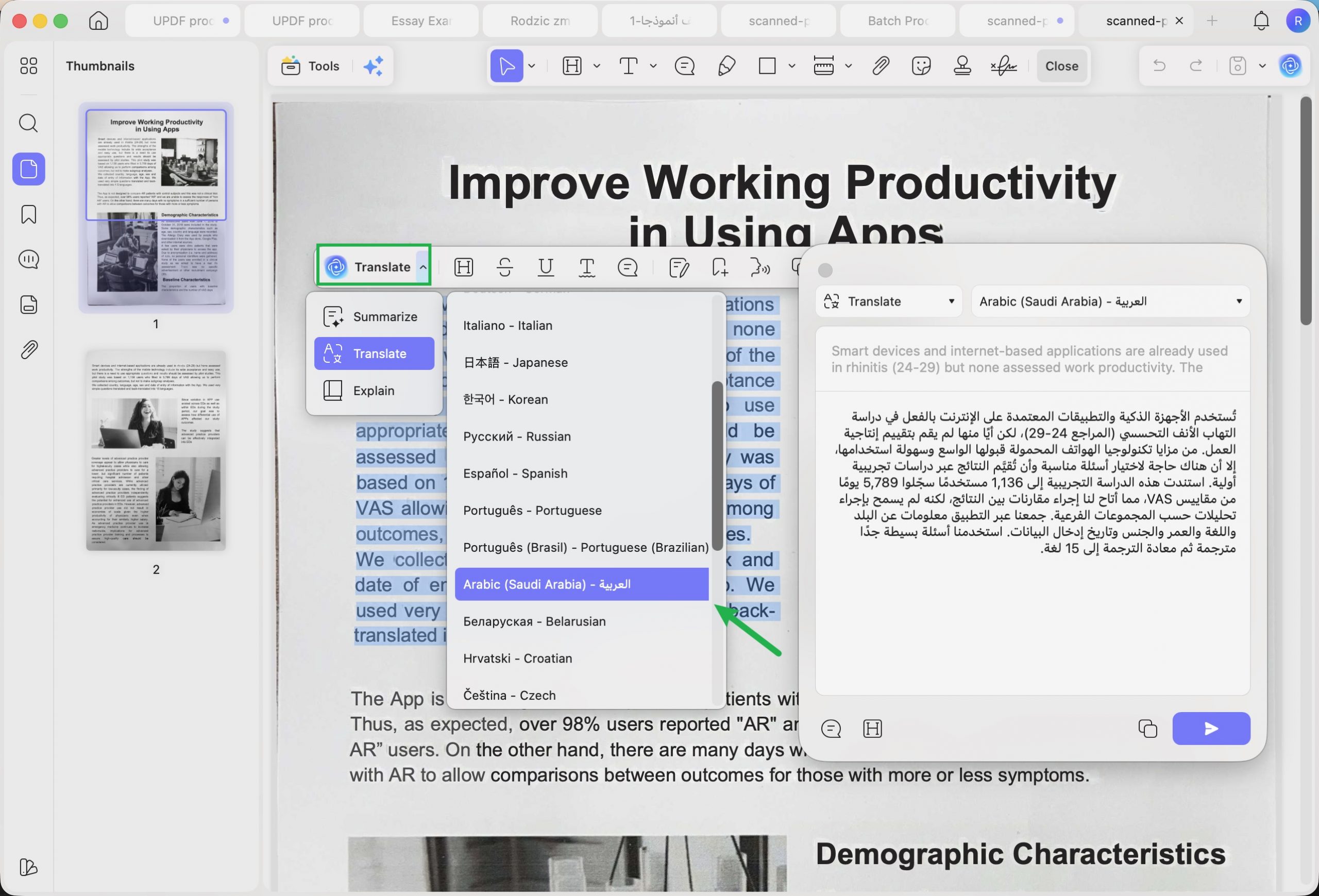1319x896 pixels.
Task: Close the active scanned-p tab
Action: [1179, 21]
